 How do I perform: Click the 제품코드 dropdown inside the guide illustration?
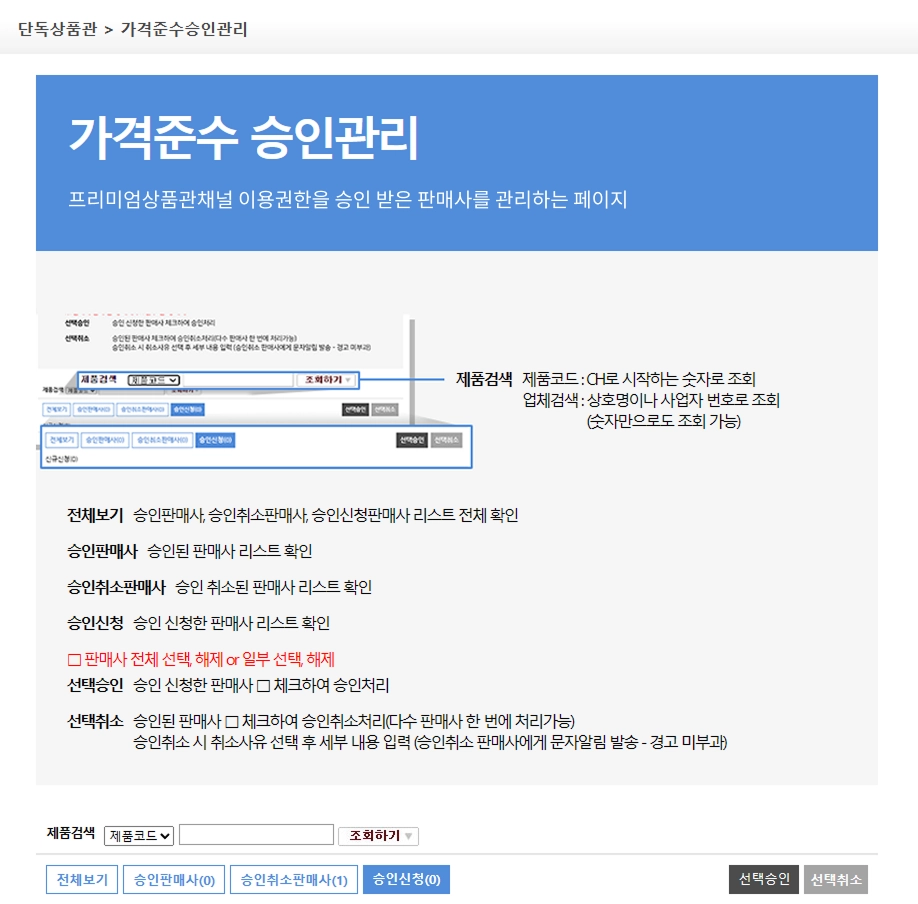[x=153, y=380]
